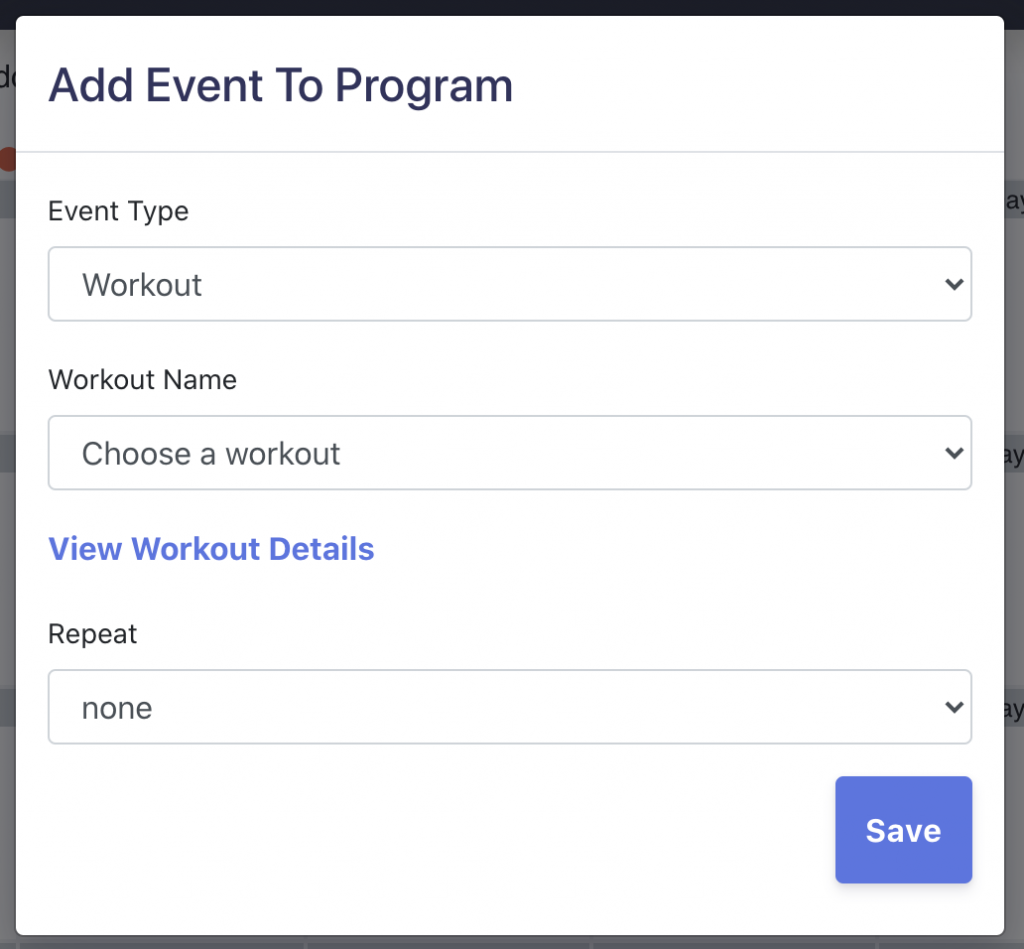
Task: Click the Workout Name field label
Action: [x=142, y=379]
